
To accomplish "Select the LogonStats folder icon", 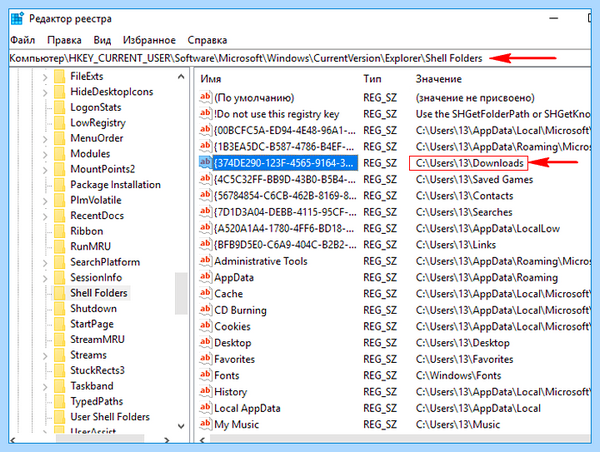I will point(60,108).
